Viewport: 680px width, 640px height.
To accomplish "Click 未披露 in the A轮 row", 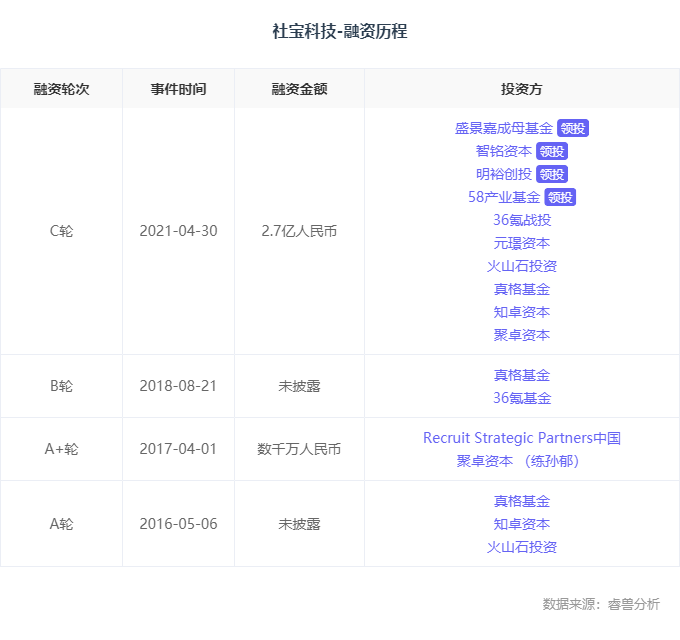I will tap(299, 524).
